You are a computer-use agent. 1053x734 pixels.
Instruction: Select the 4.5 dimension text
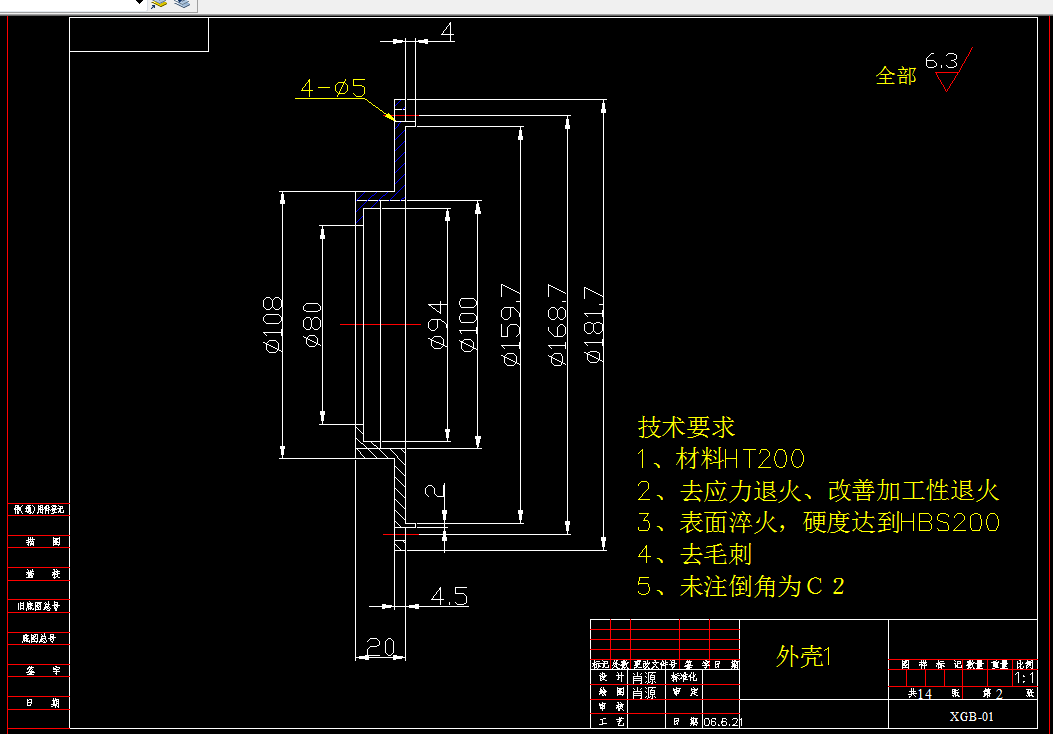tap(449, 596)
